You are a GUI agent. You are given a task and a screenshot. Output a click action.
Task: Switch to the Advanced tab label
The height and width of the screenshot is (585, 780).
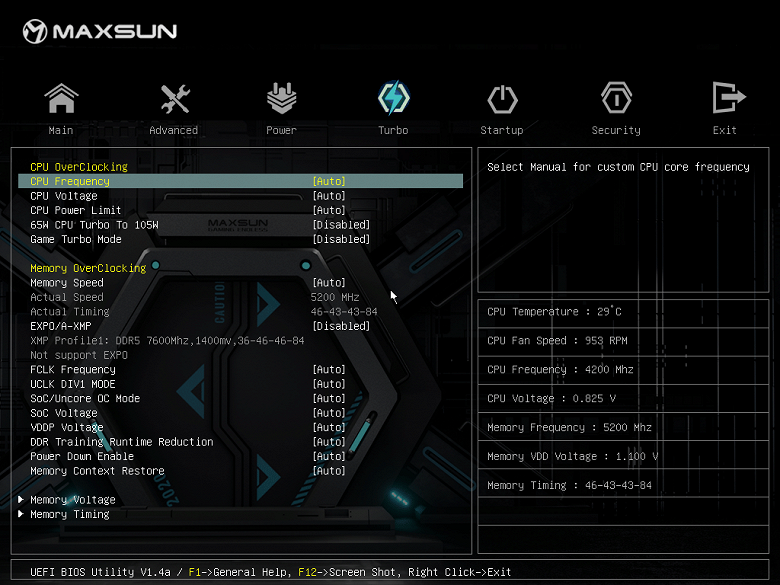pos(174,130)
